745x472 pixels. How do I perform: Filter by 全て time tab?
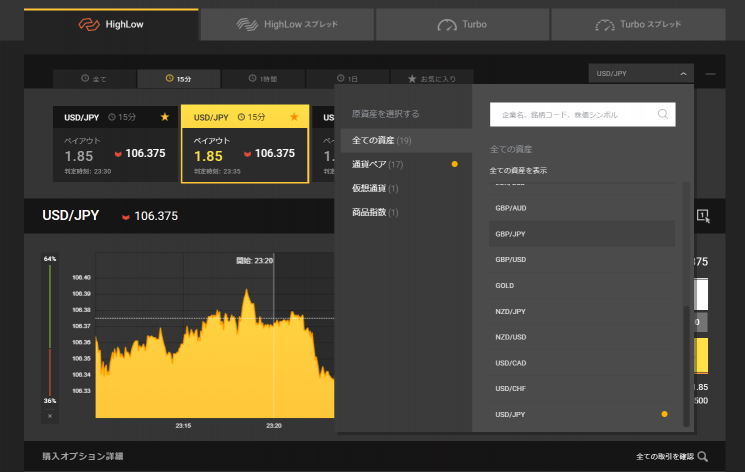(94, 79)
